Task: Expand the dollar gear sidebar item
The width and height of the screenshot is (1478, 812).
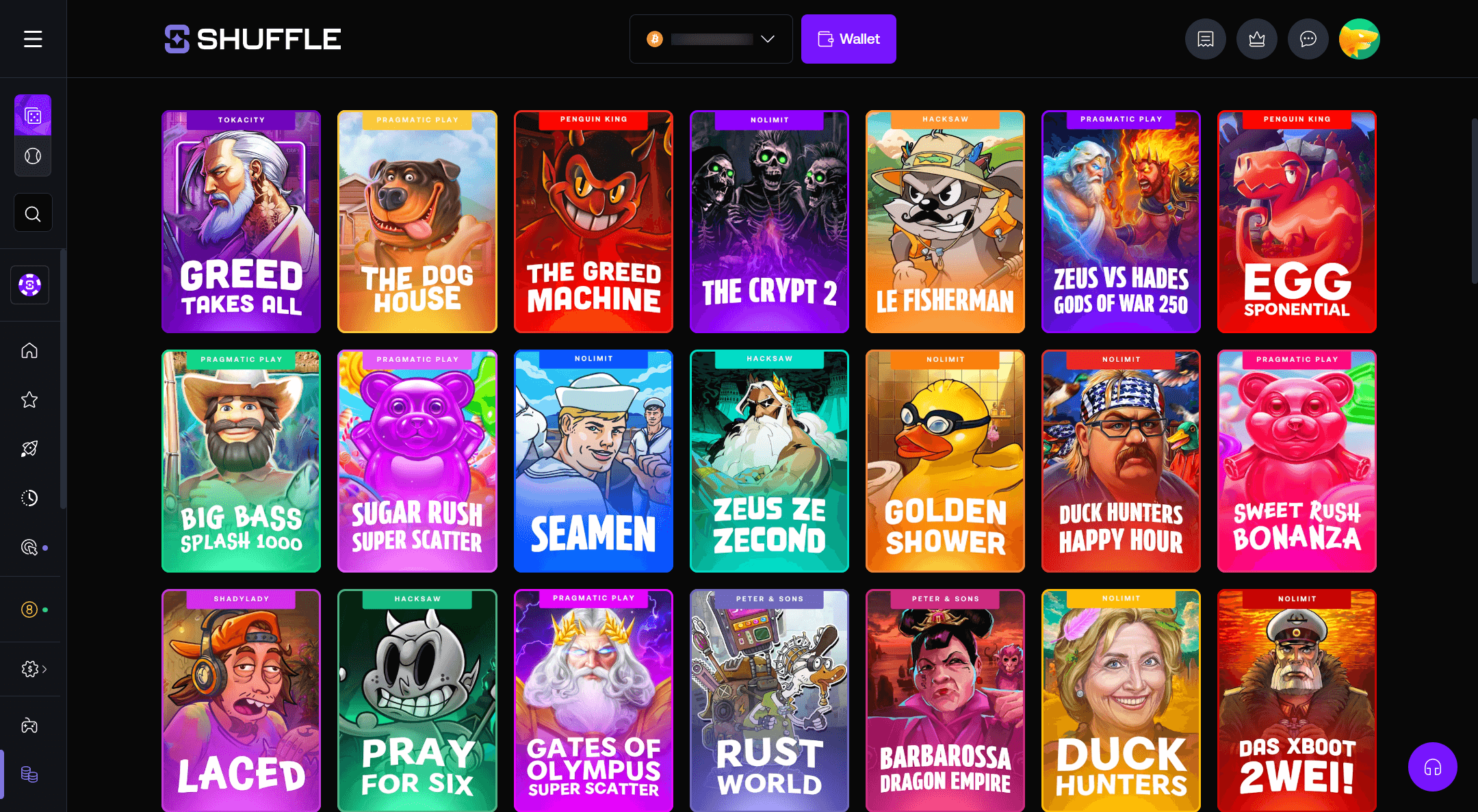Action: (x=34, y=669)
